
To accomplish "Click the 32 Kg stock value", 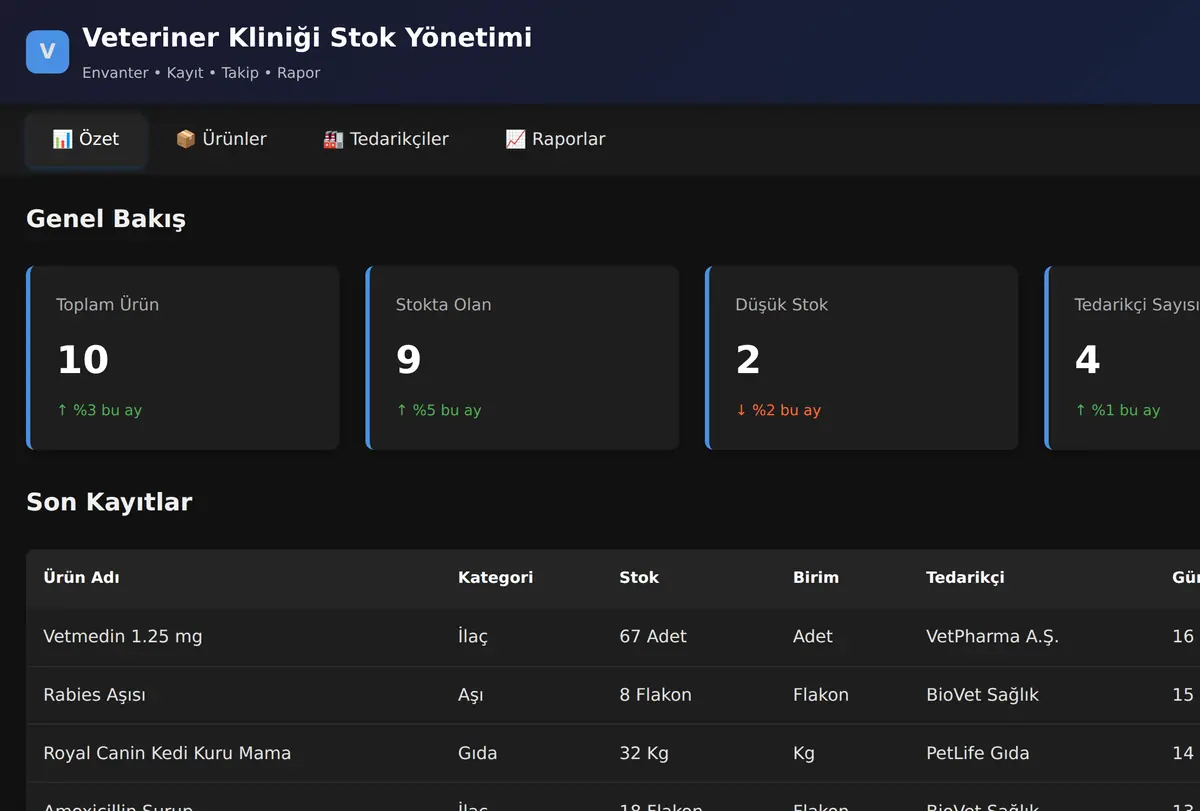I will click(x=644, y=753).
